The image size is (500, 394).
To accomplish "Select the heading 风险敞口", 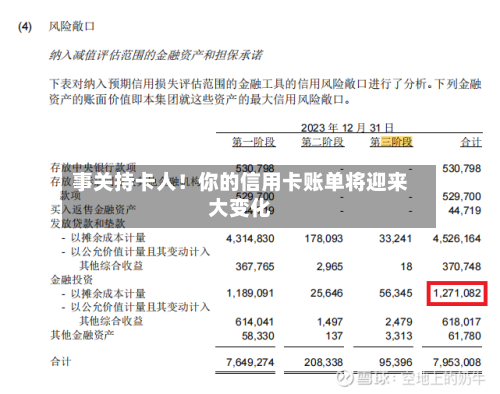I will 72,26.
